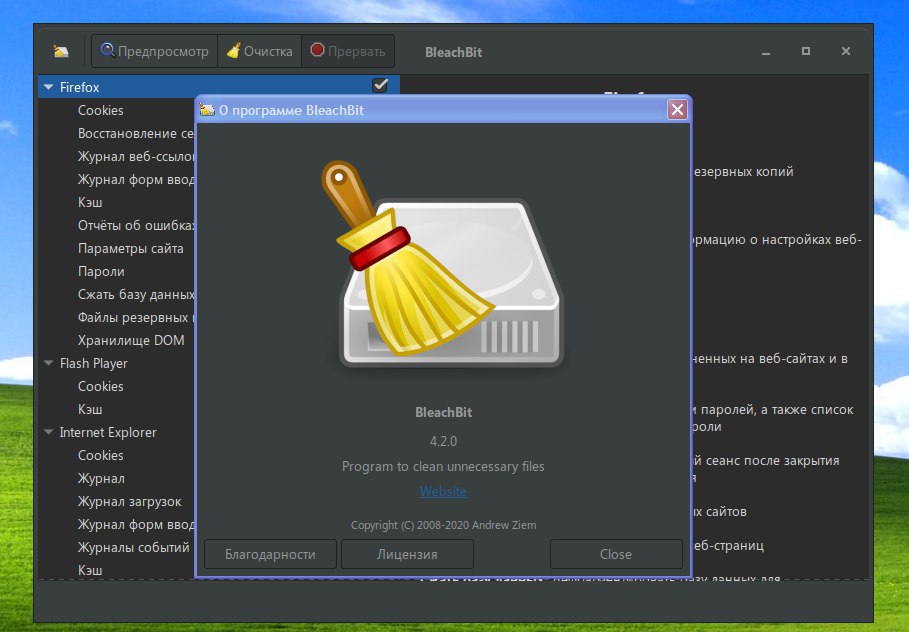
Task: Select Cookies under Firefox
Action: [x=101, y=110]
